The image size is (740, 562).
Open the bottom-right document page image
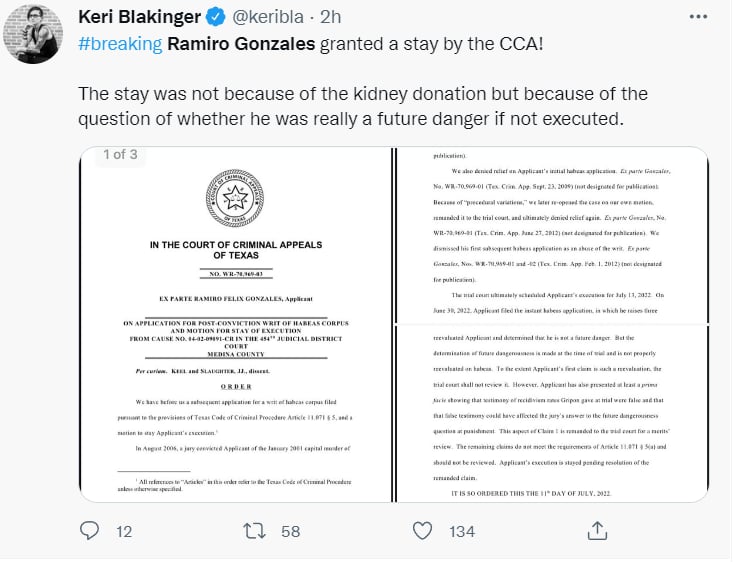[552, 414]
